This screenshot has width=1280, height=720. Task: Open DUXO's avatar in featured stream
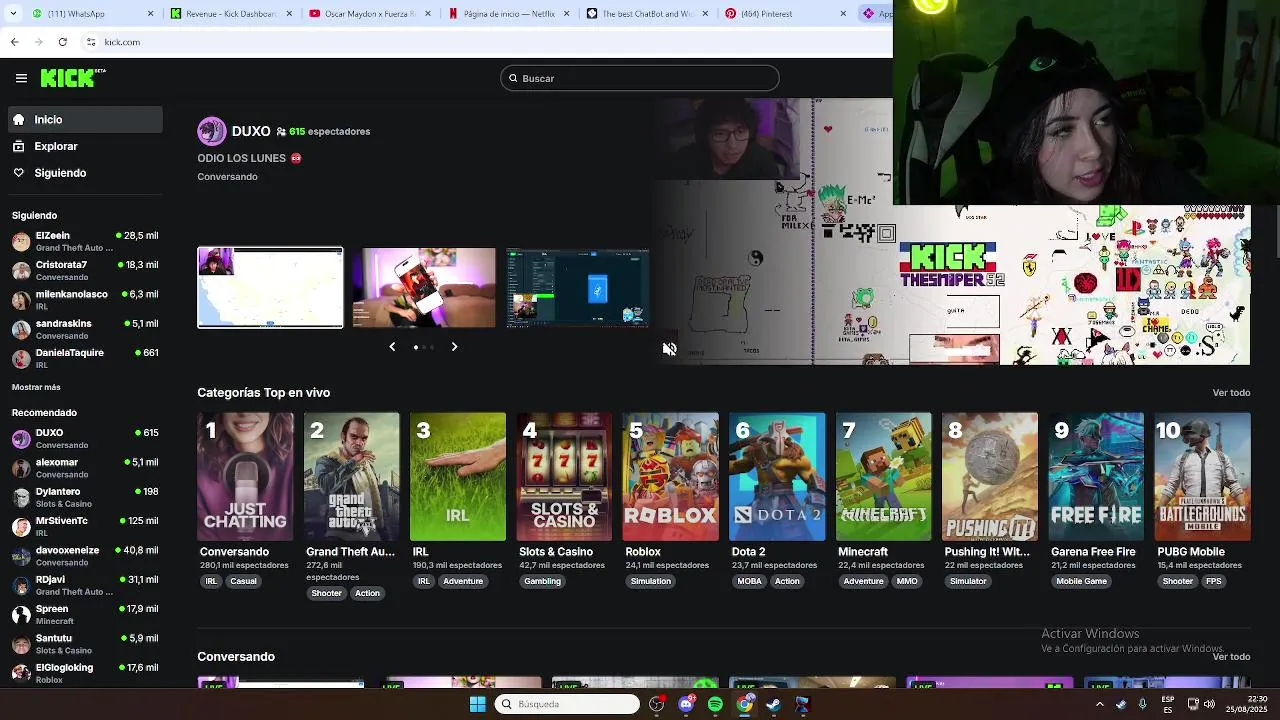pos(211,131)
